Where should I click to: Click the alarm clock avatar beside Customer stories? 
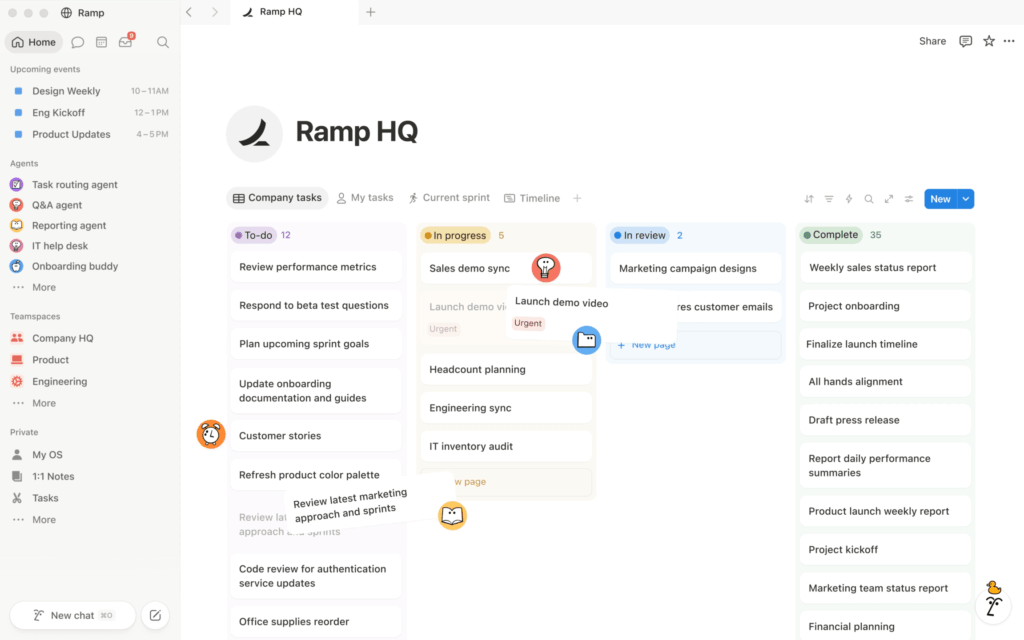pos(211,434)
